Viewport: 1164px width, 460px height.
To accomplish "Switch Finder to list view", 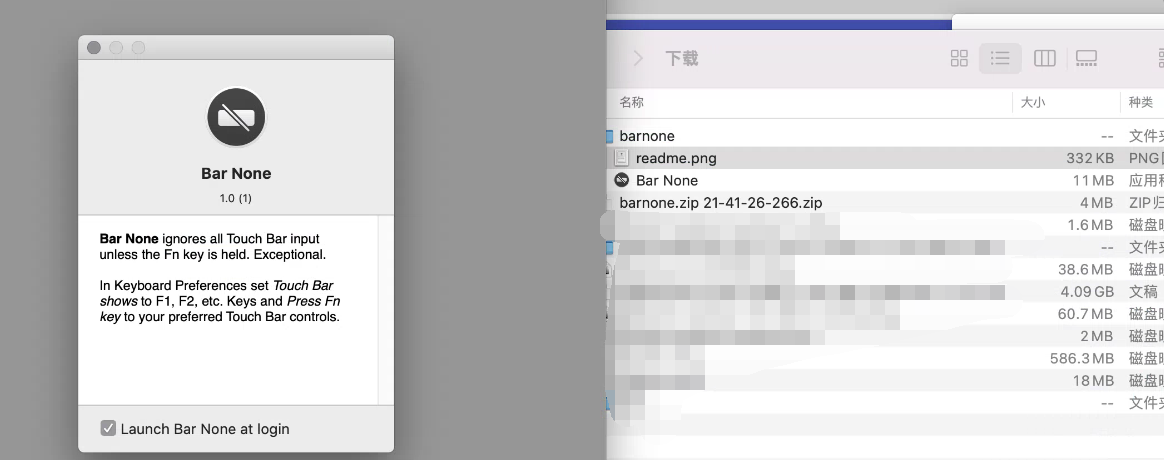I will pyautogui.click(x=1000, y=58).
